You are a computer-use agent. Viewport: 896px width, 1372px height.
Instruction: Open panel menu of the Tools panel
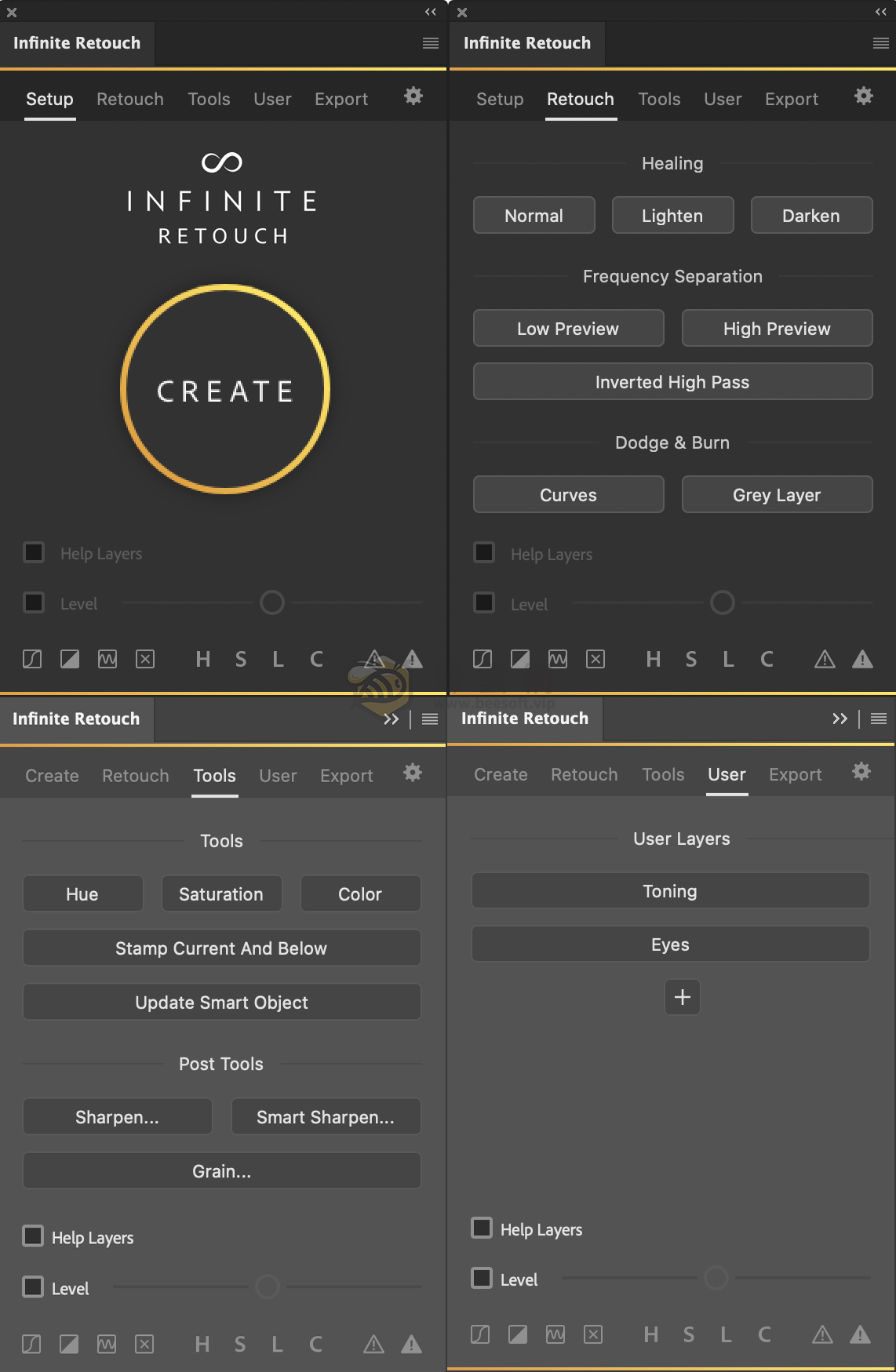430,719
